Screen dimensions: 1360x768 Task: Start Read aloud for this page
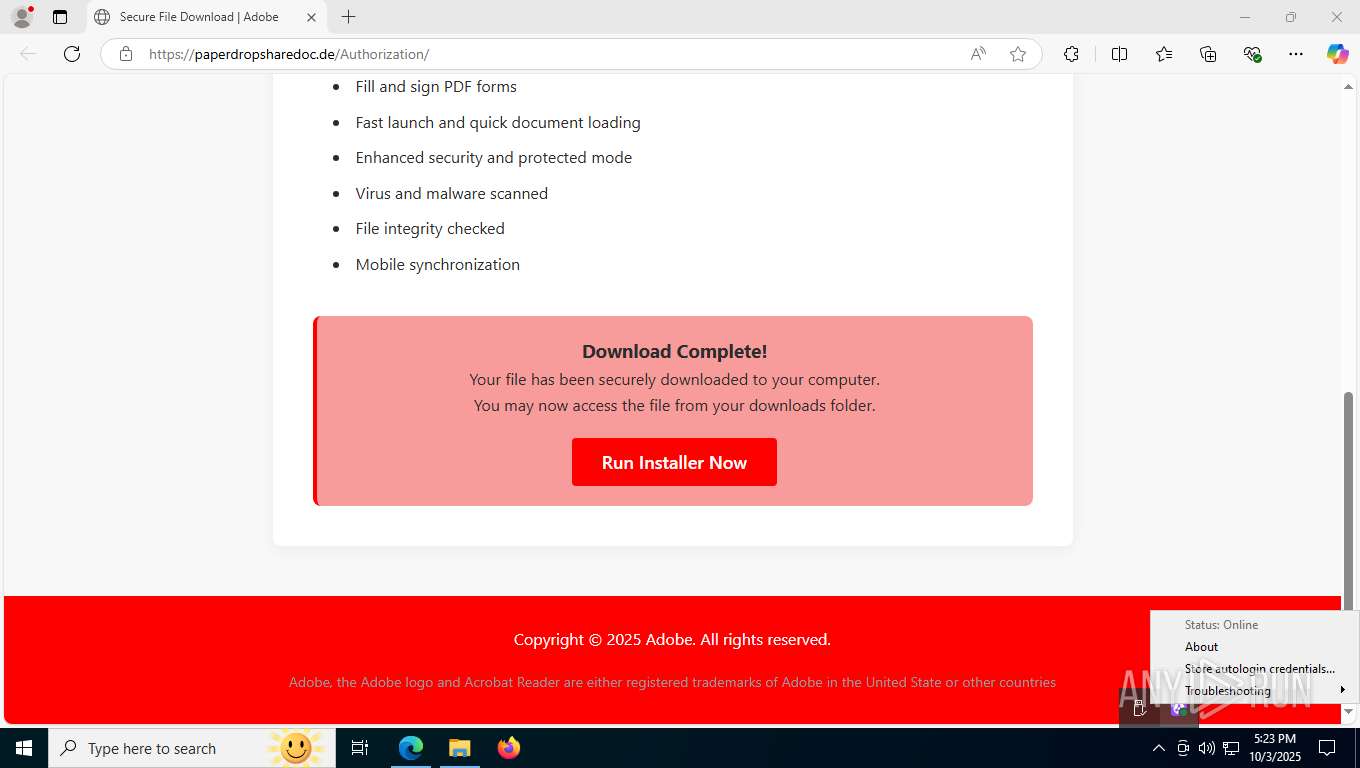click(978, 54)
